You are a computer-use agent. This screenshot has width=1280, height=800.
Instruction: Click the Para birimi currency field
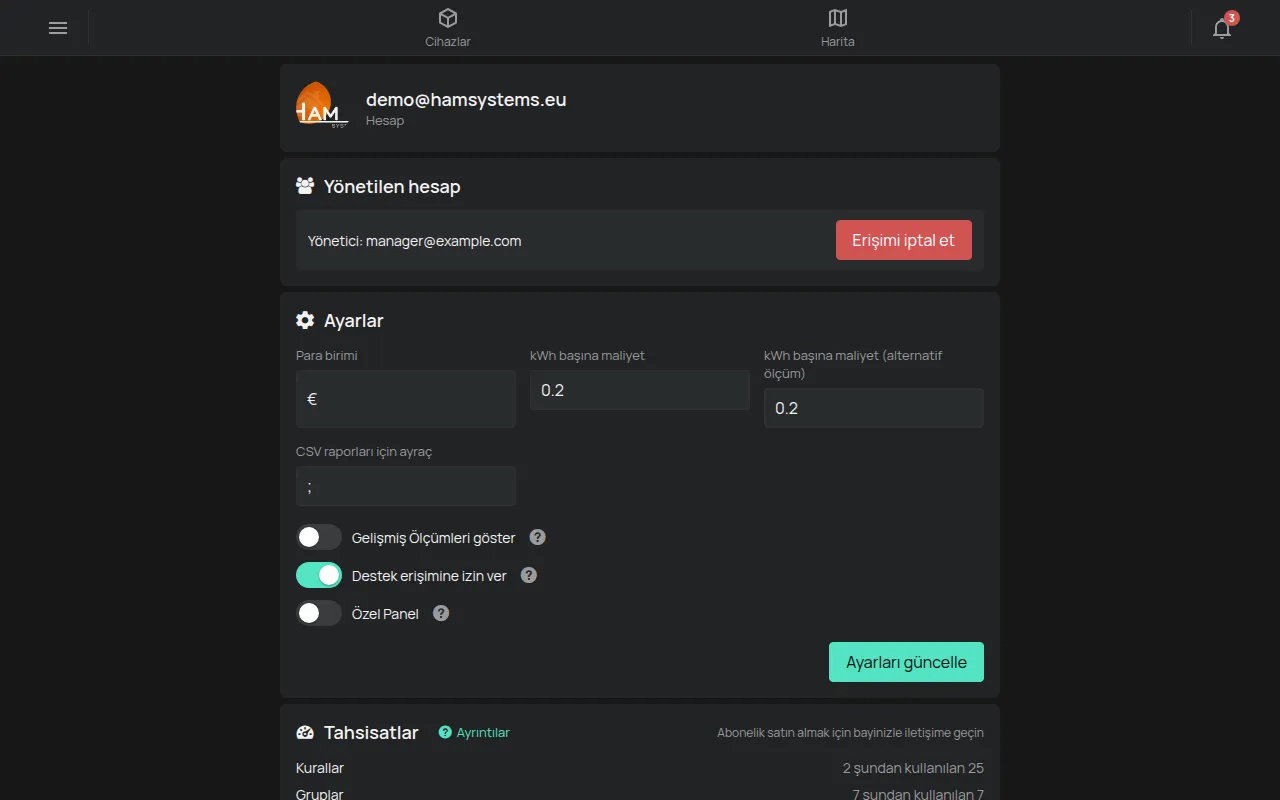[x=406, y=399]
